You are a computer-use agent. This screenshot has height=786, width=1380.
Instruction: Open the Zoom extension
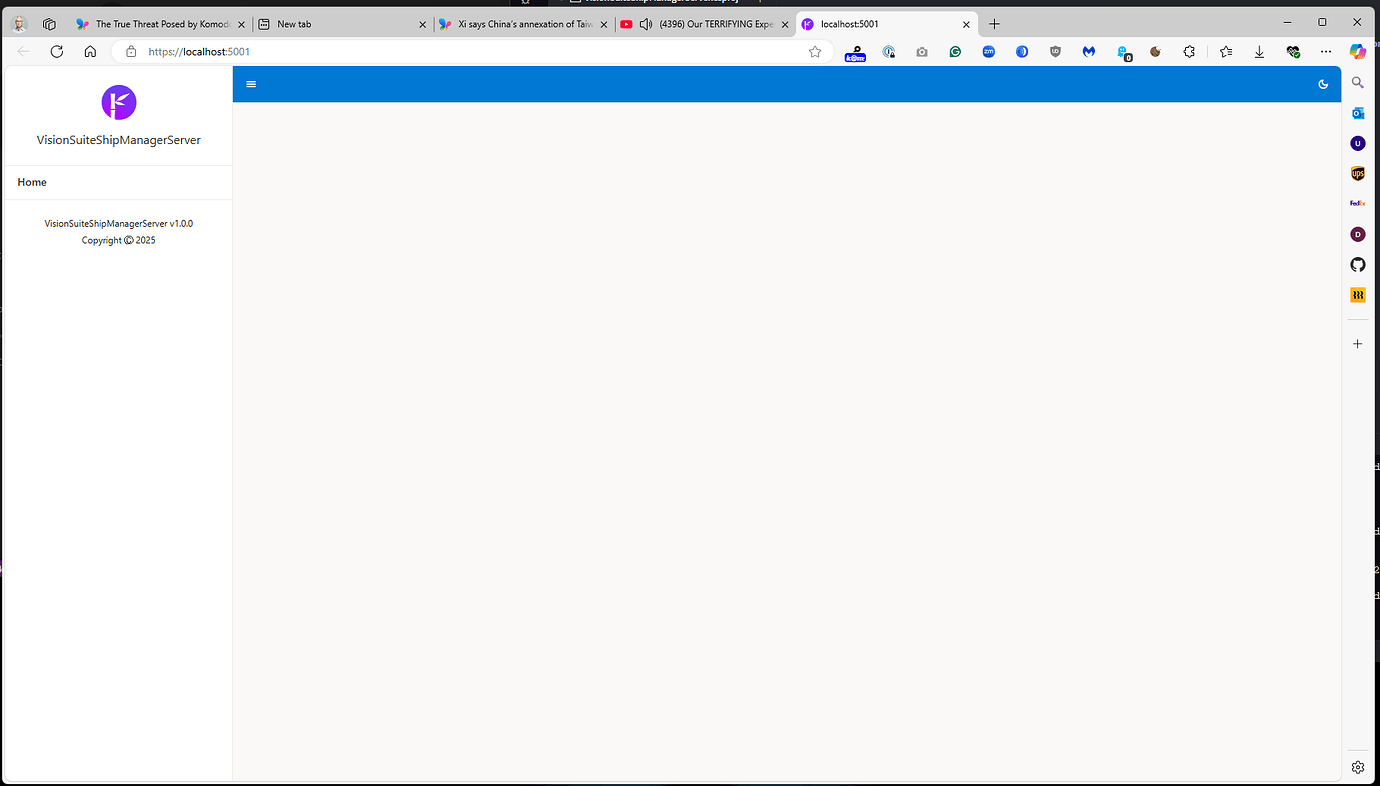[x=988, y=51]
